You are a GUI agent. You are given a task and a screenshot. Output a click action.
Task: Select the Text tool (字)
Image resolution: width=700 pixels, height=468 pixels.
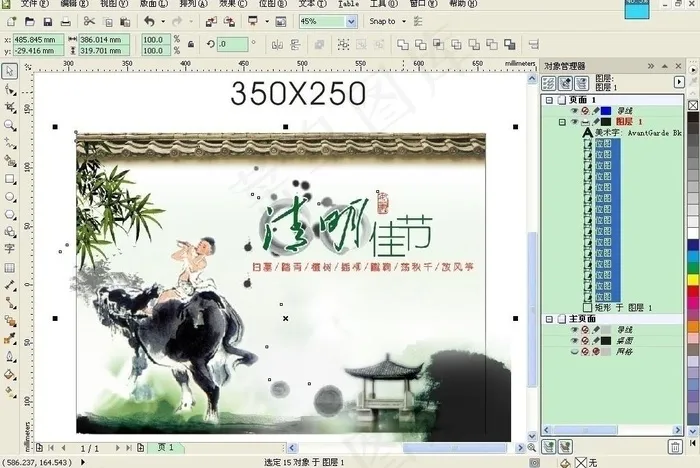coord(9,249)
